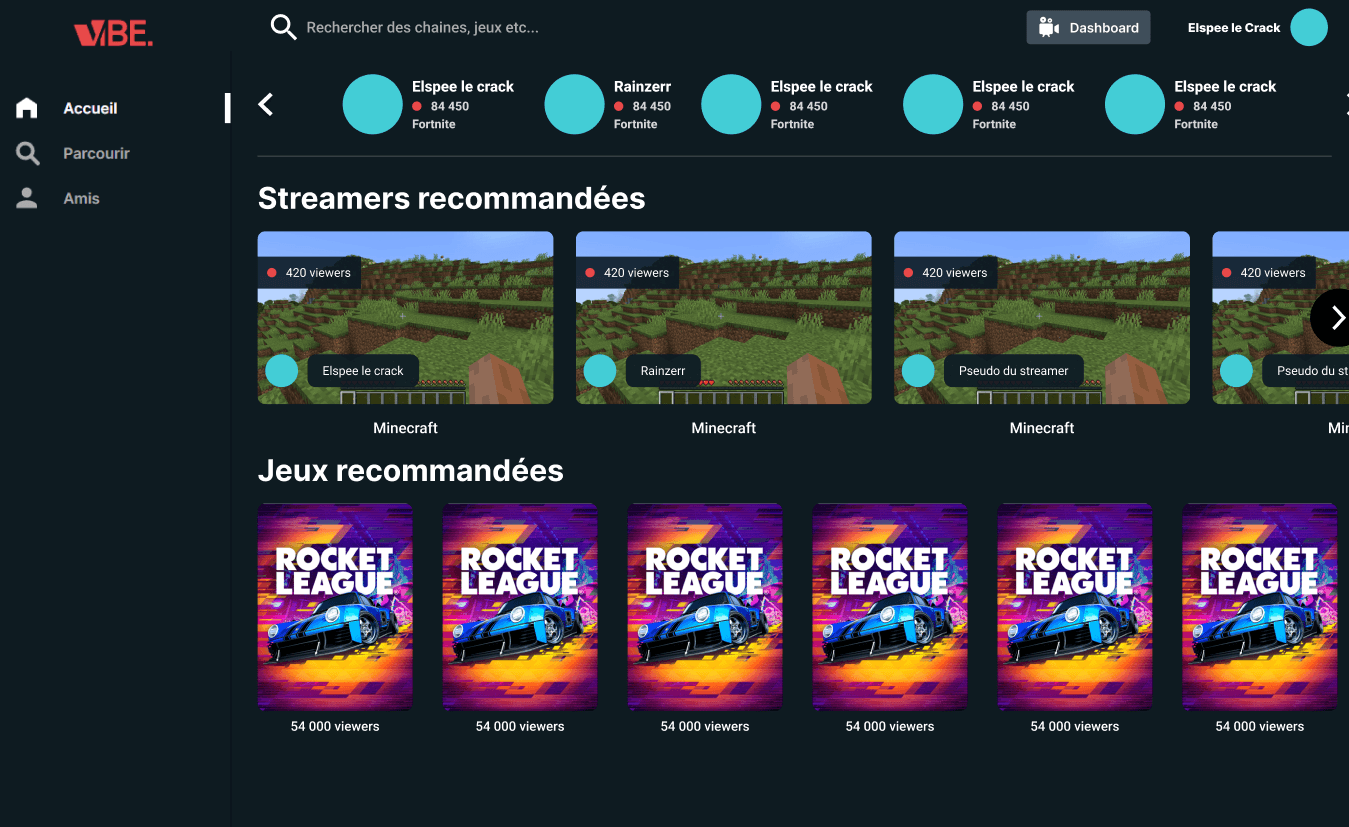Viewport: 1349px width, 827px height.
Task: Focus the 'Rechercher des chaines, jeux etc...' field
Action: pyautogui.click(x=422, y=28)
